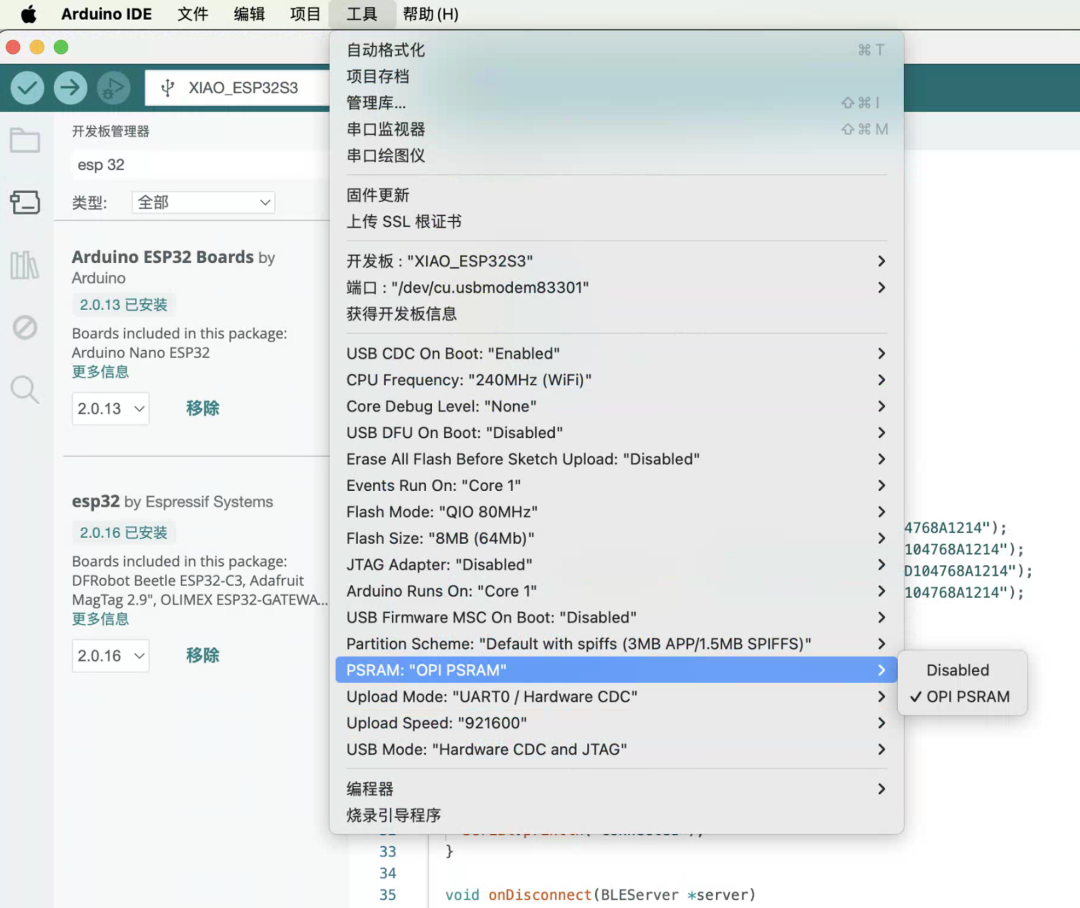Select the checked OPI PSRAM option

962,697
